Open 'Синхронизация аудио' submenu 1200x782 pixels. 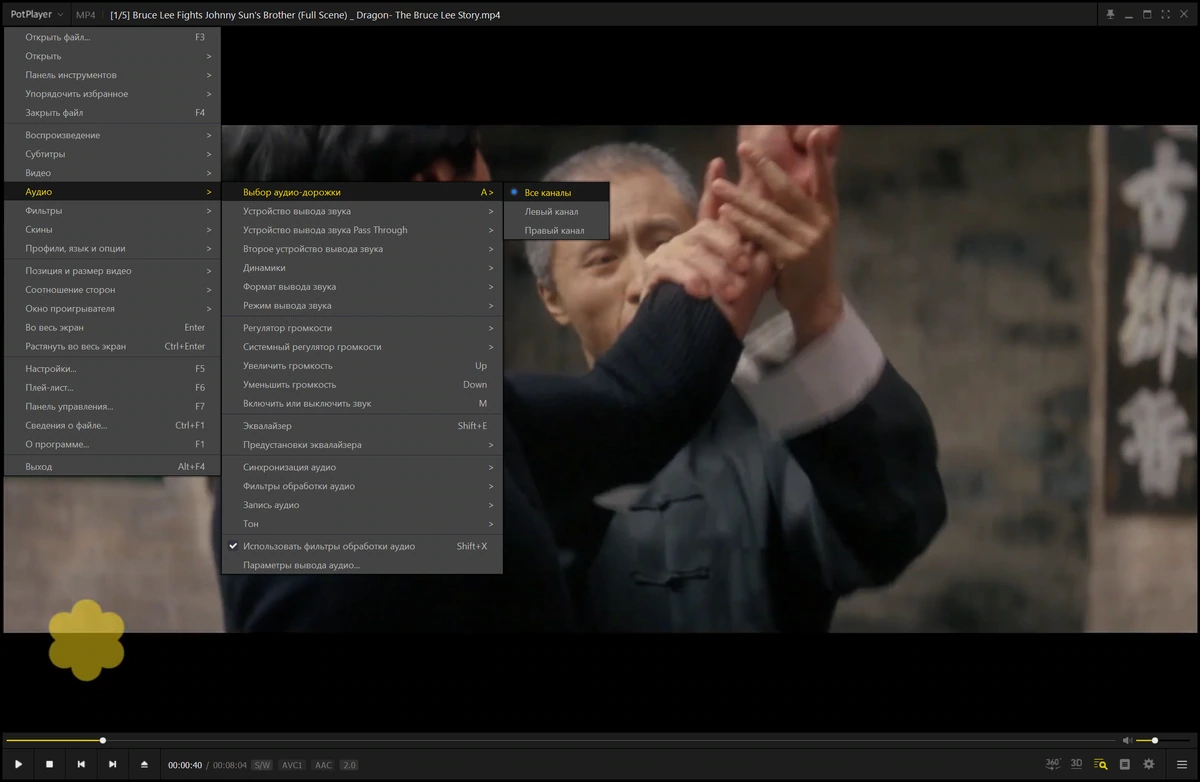[x=362, y=467]
